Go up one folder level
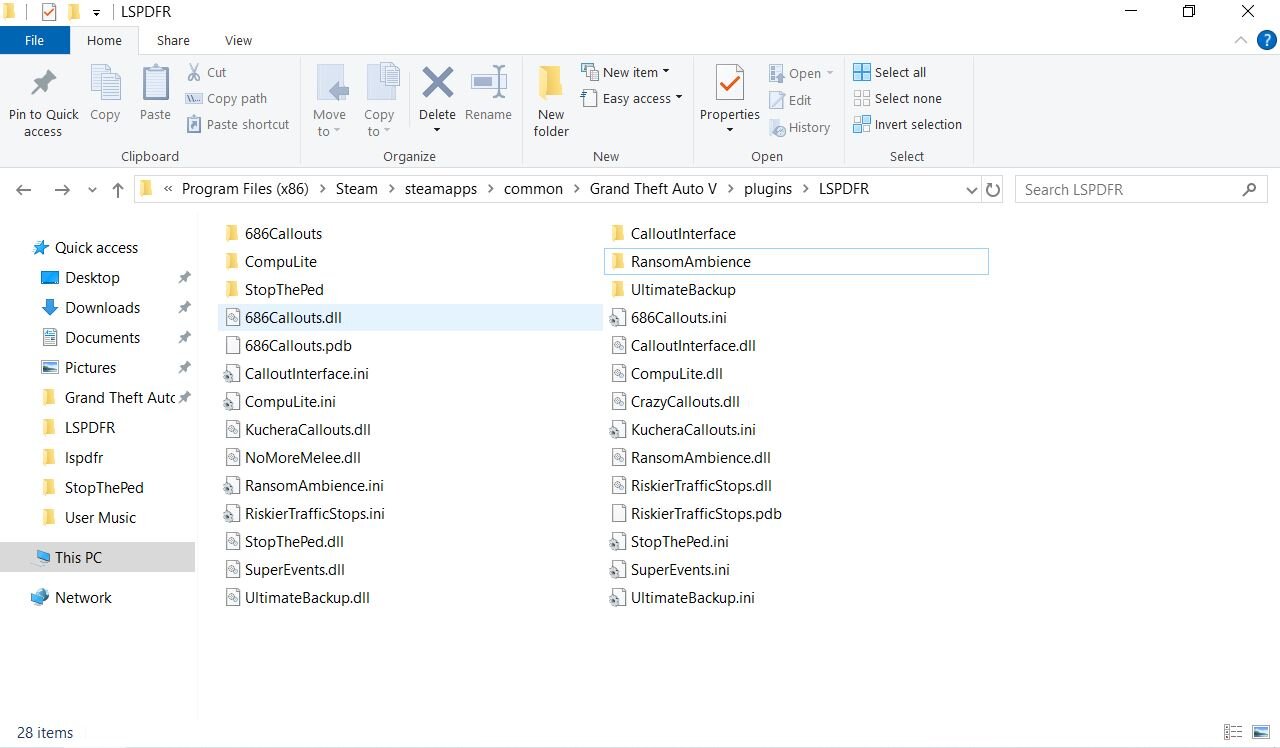The image size is (1280, 748). [x=118, y=190]
